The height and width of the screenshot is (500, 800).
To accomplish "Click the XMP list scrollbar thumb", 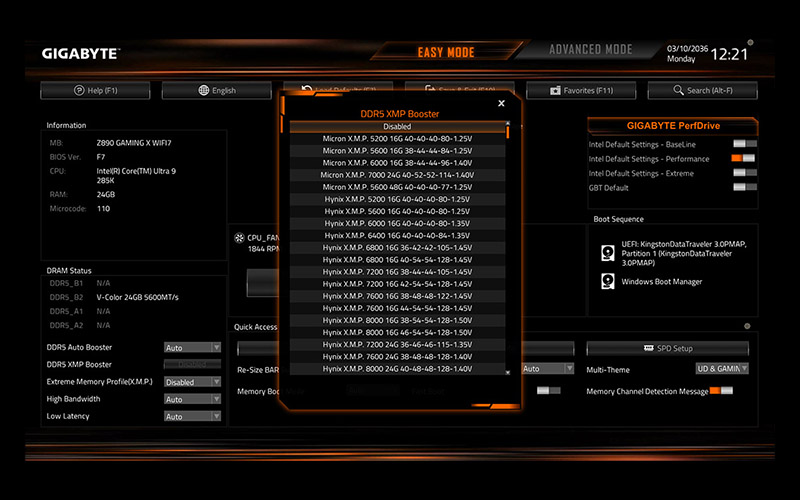I will [x=508, y=132].
